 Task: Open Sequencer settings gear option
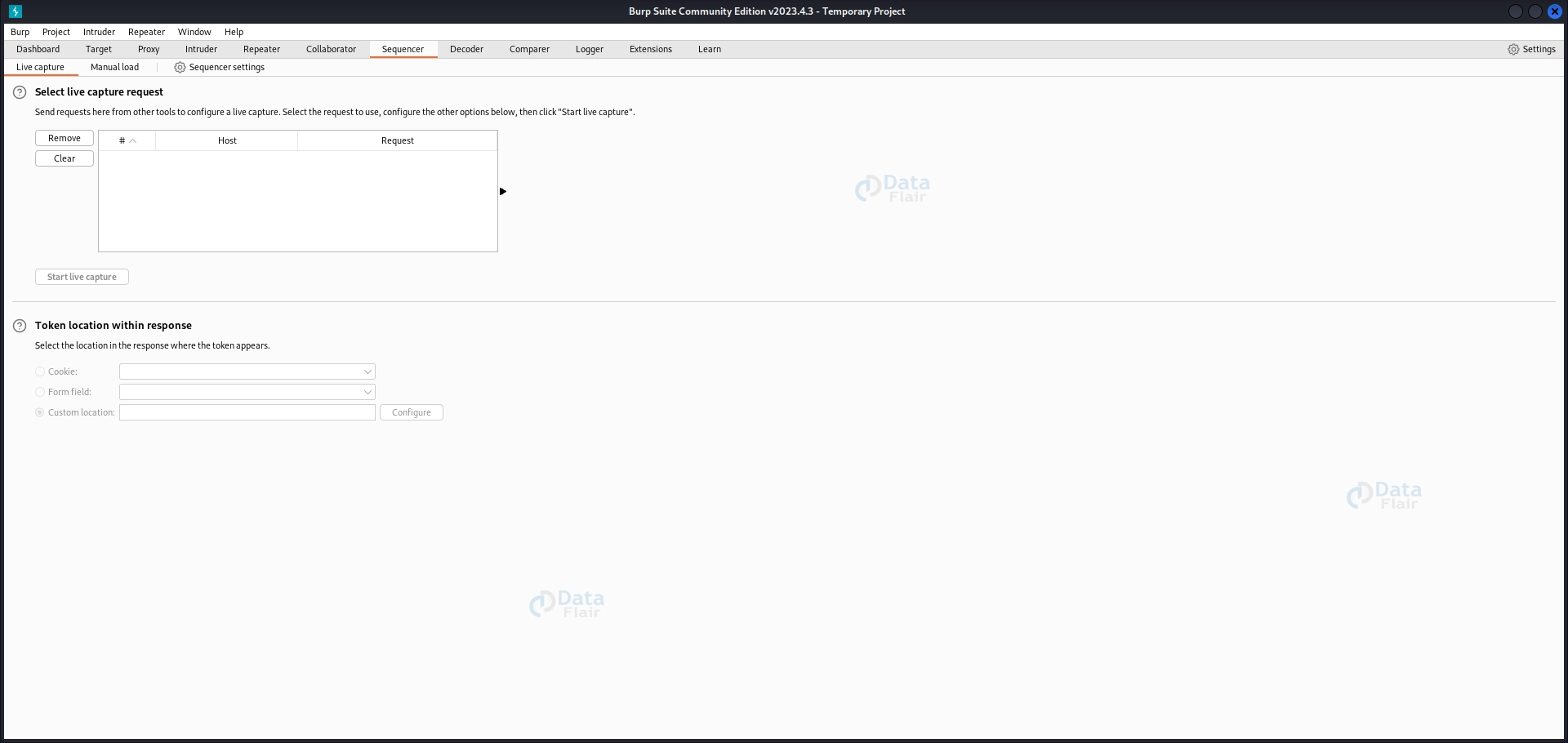220,67
